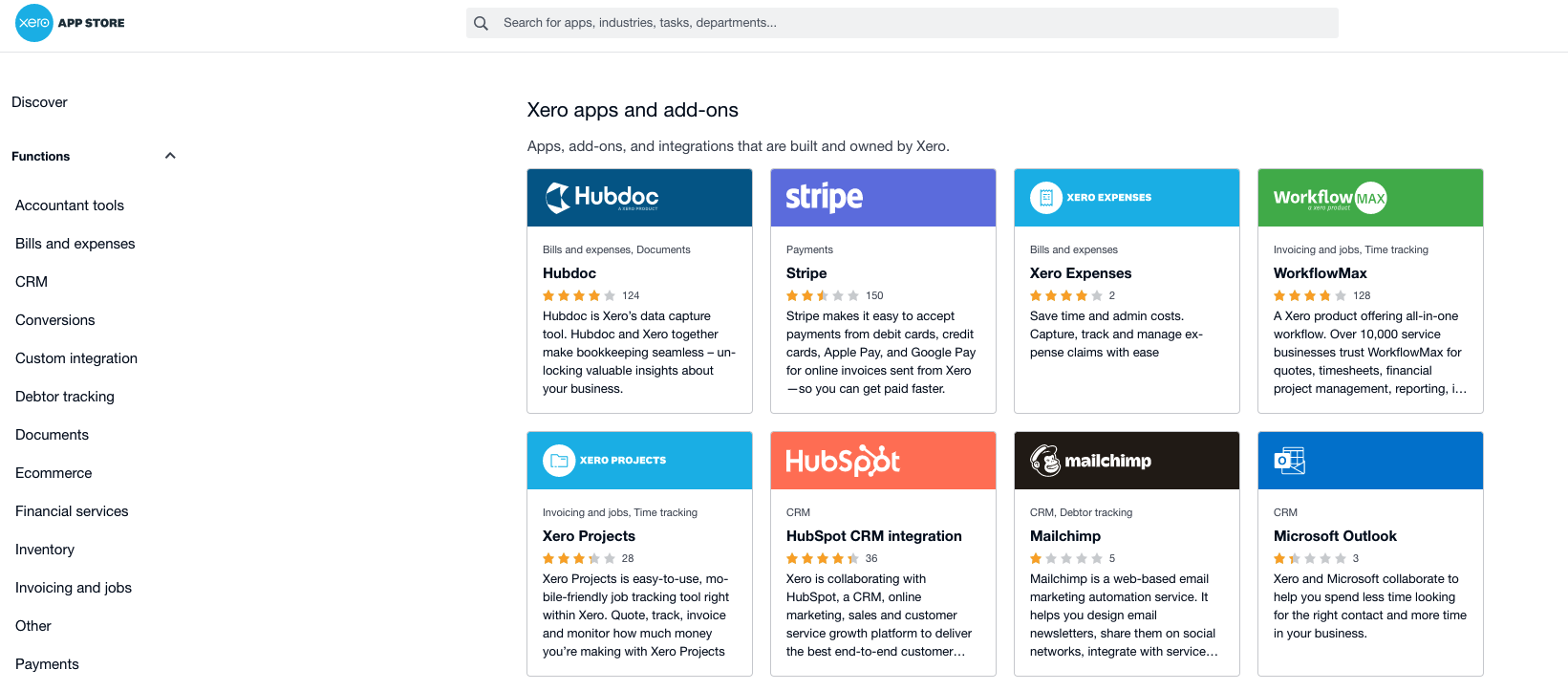Open the WorkflowMax logo banner
Screen dimensions: 1568x691
[1370, 198]
